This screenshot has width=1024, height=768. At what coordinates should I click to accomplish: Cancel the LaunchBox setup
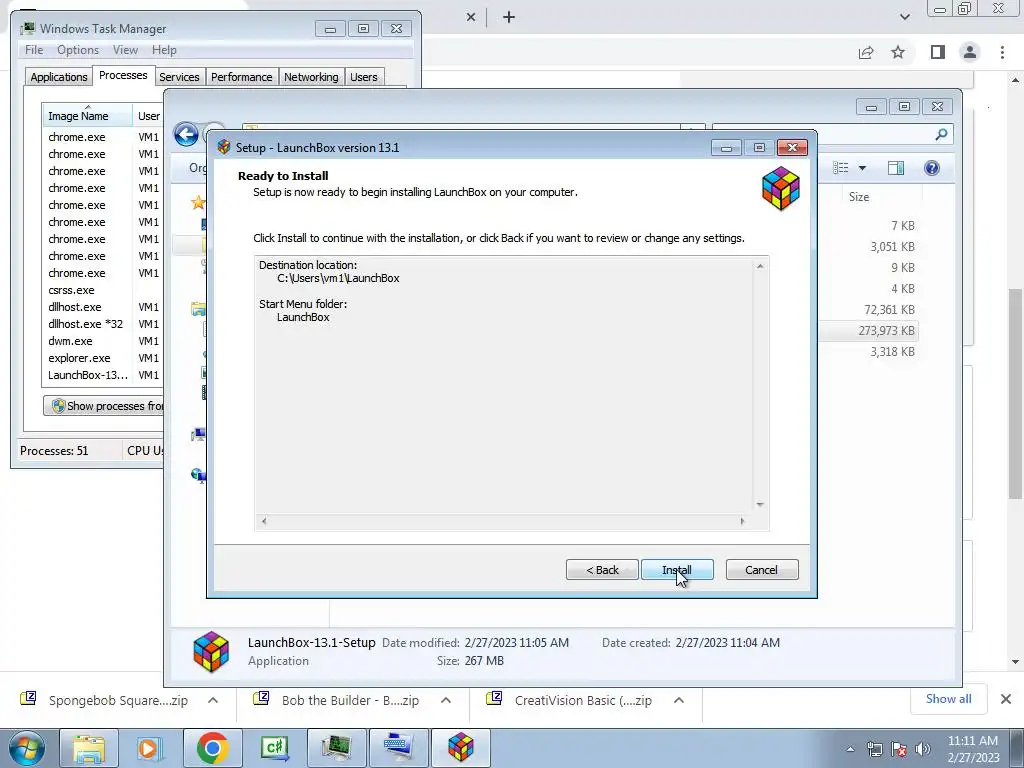761,569
